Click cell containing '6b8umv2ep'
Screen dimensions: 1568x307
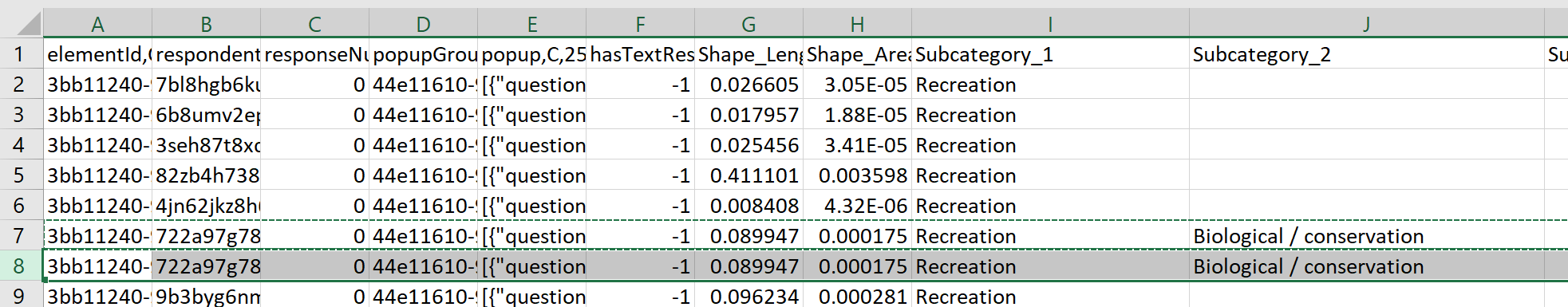(206, 115)
